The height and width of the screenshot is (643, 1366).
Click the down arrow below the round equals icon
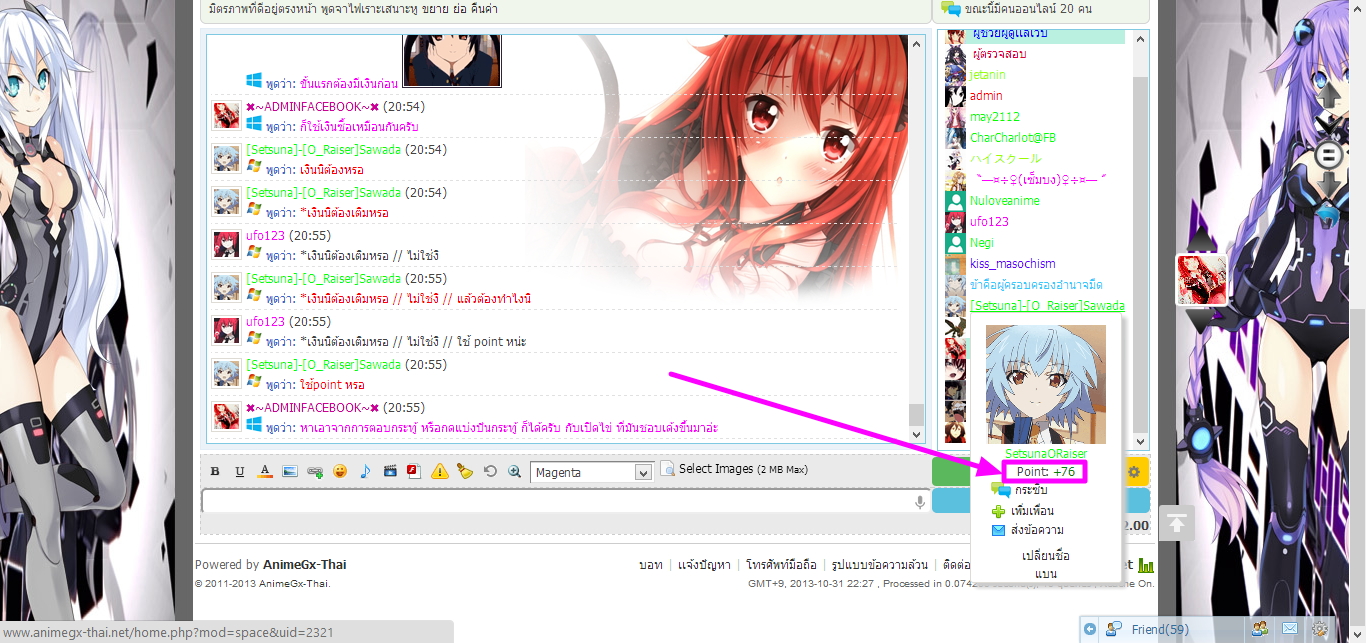coord(1329,186)
